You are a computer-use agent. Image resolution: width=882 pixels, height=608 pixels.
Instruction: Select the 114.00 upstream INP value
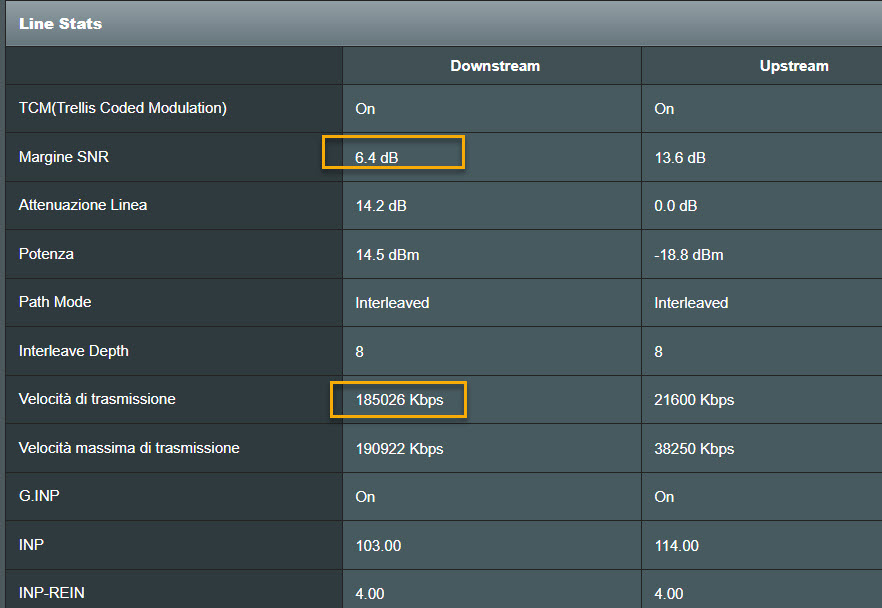[676, 546]
